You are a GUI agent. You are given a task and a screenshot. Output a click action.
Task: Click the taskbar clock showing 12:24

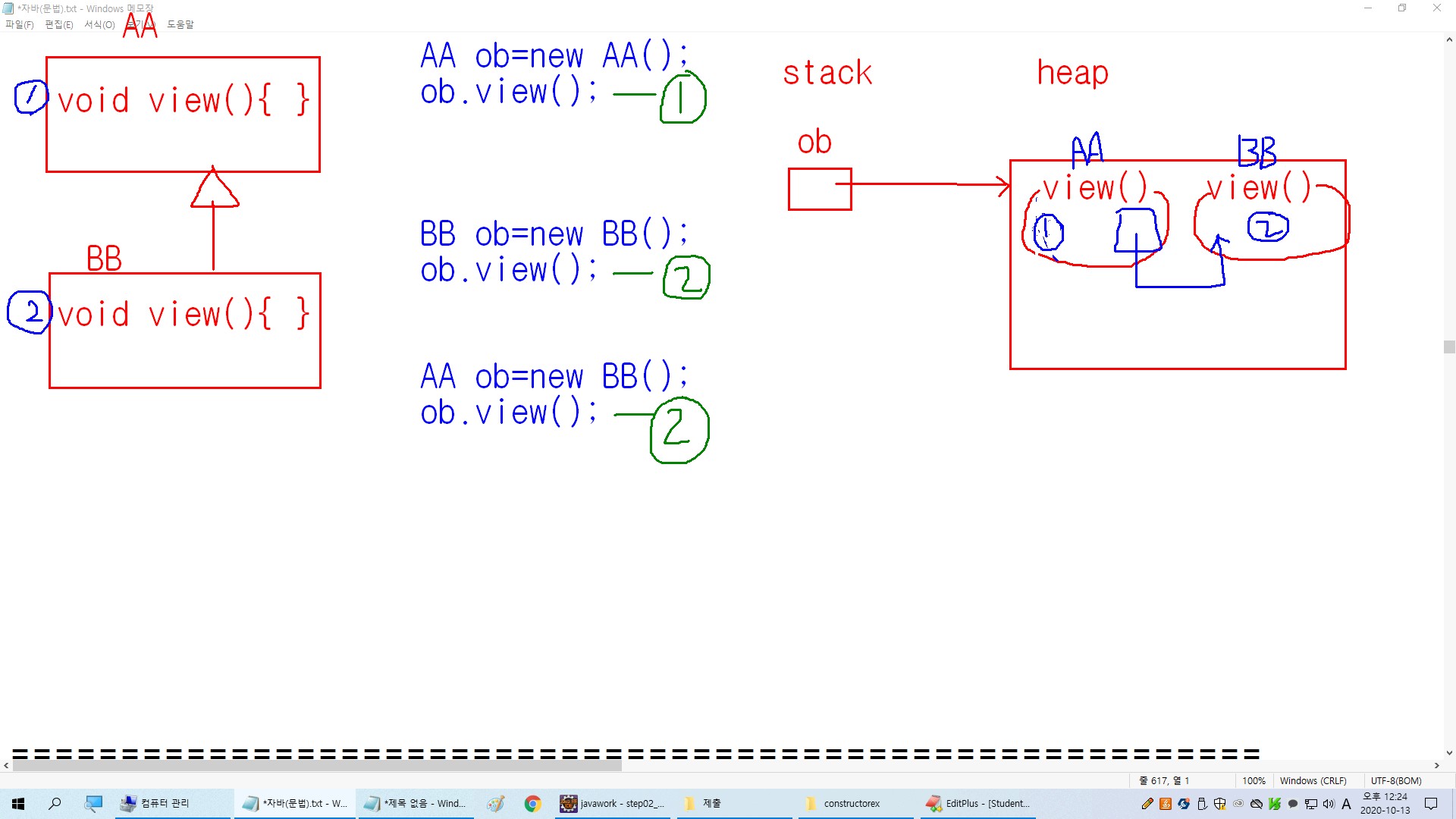click(x=1385, y=804)
